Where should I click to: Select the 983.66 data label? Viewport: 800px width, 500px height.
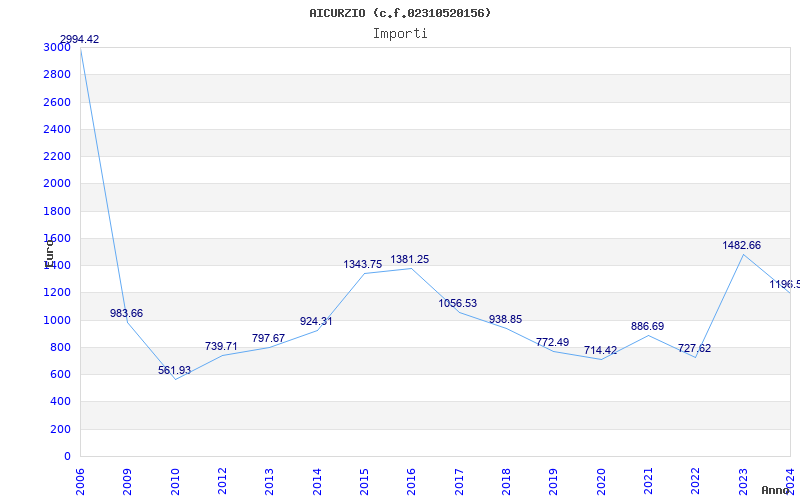pos(127,313)
